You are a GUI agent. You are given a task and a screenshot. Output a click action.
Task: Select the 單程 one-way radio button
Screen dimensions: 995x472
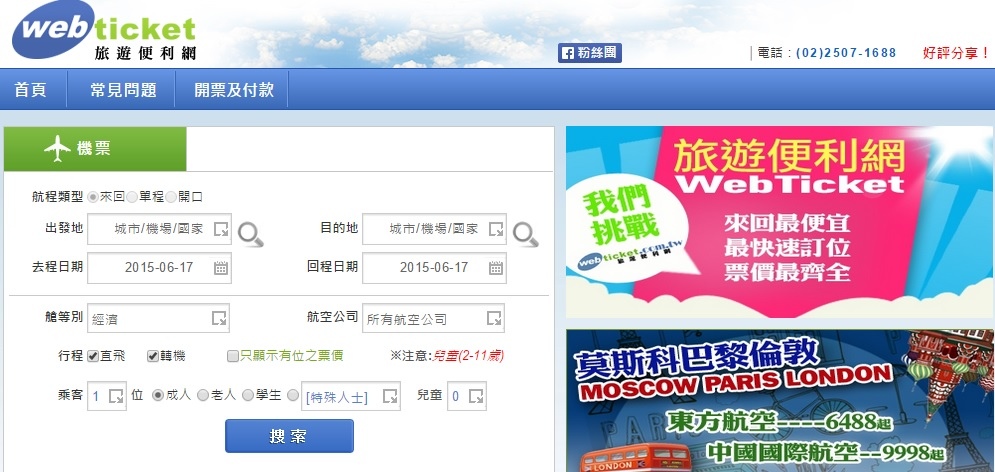pos(132,197)
